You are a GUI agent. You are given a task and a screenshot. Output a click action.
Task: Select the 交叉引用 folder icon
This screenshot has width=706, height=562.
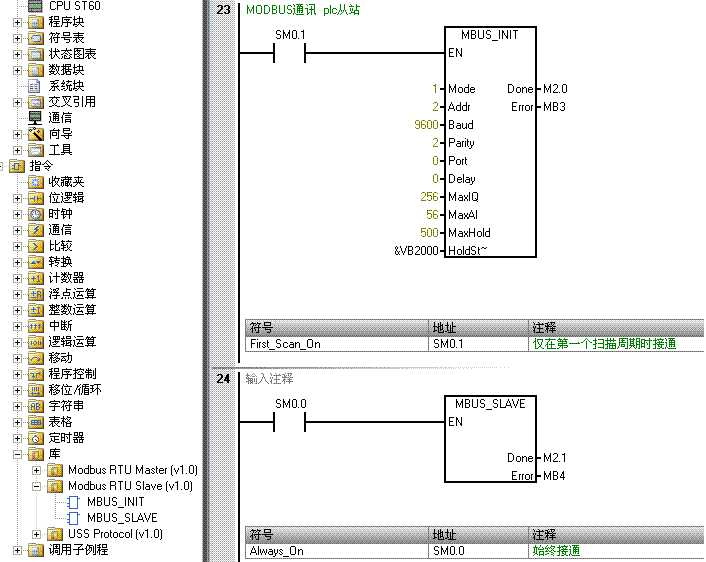click(36, 102)
